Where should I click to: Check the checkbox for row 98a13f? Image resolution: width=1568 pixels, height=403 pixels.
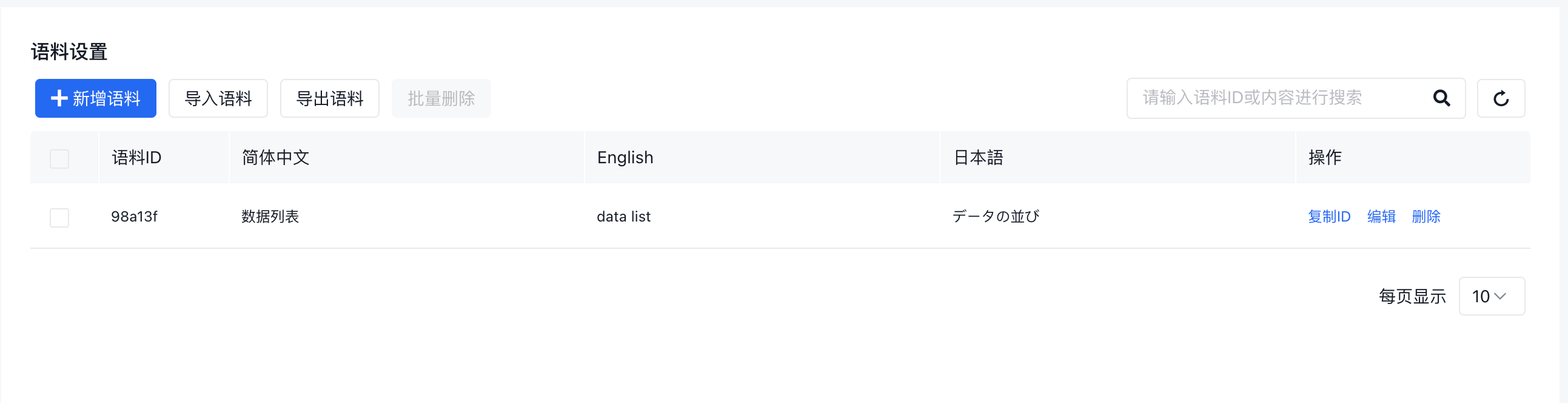[x=59, y=217]
